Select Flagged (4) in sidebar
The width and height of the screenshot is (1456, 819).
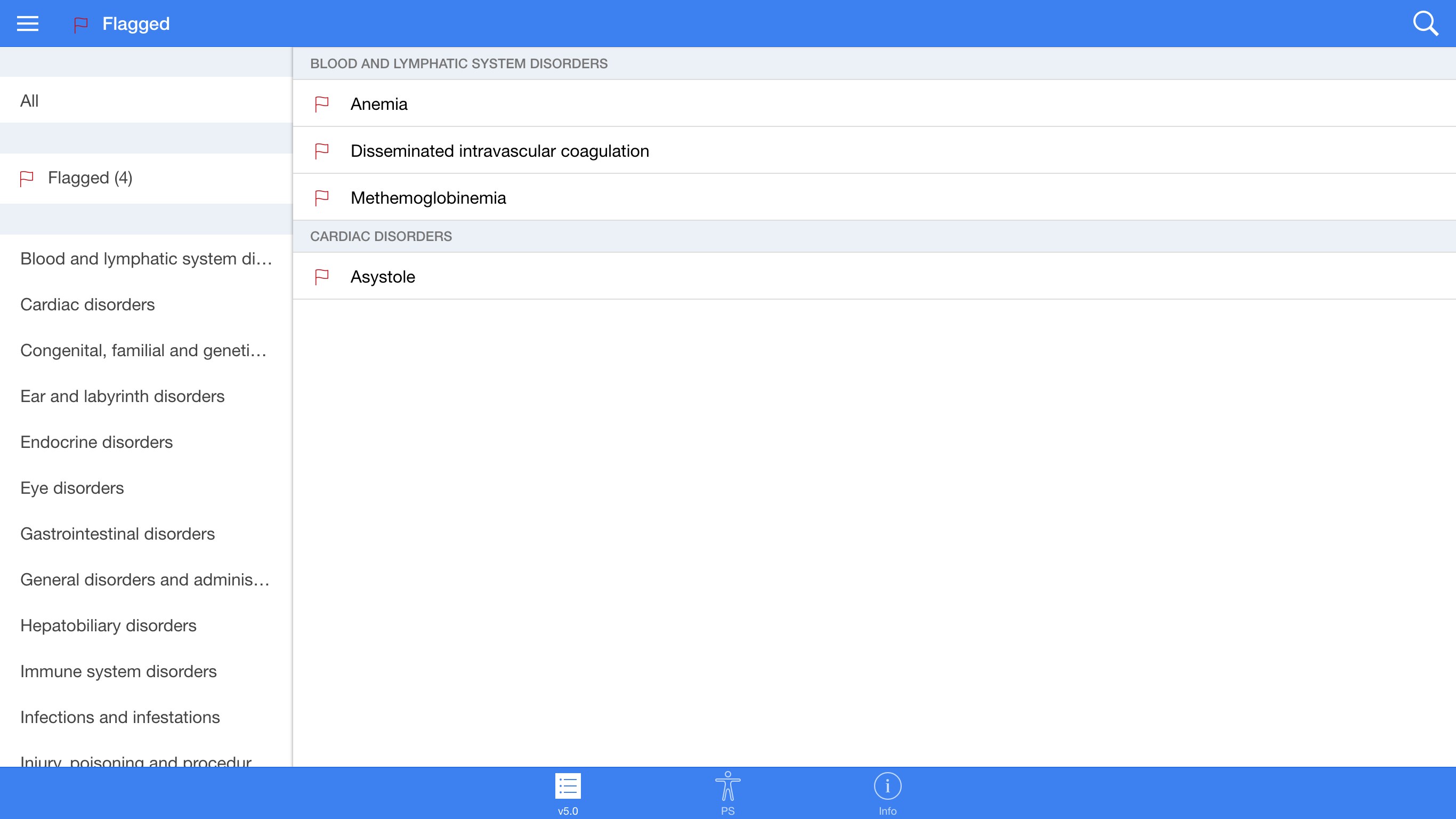[x=90, y=178]
